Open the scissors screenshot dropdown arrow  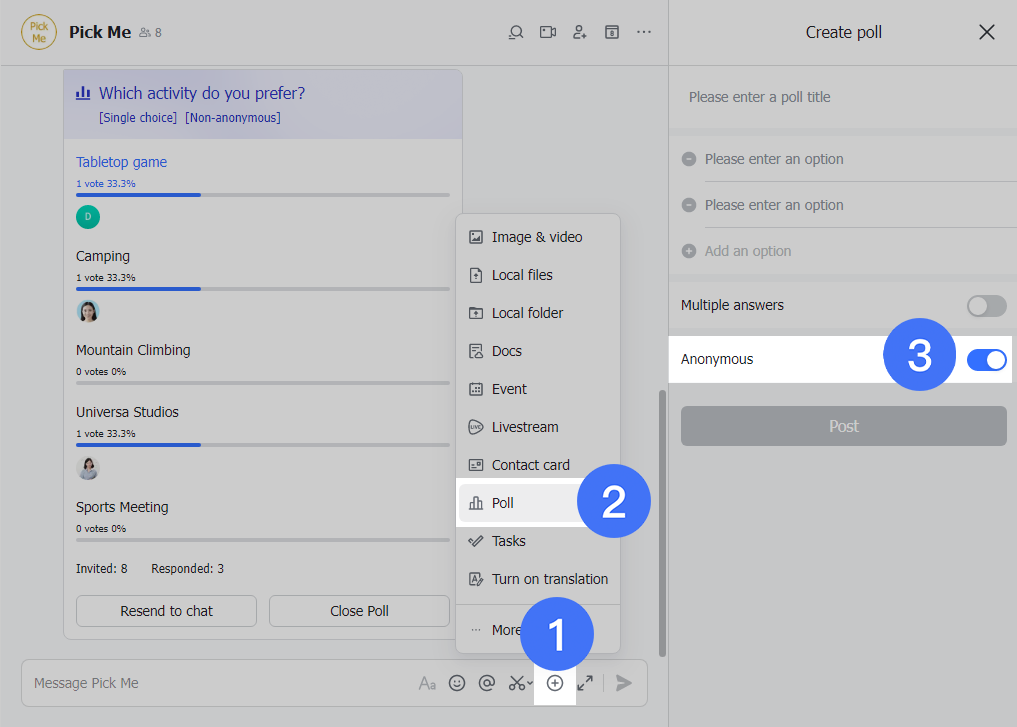click(x=530, y=684)
